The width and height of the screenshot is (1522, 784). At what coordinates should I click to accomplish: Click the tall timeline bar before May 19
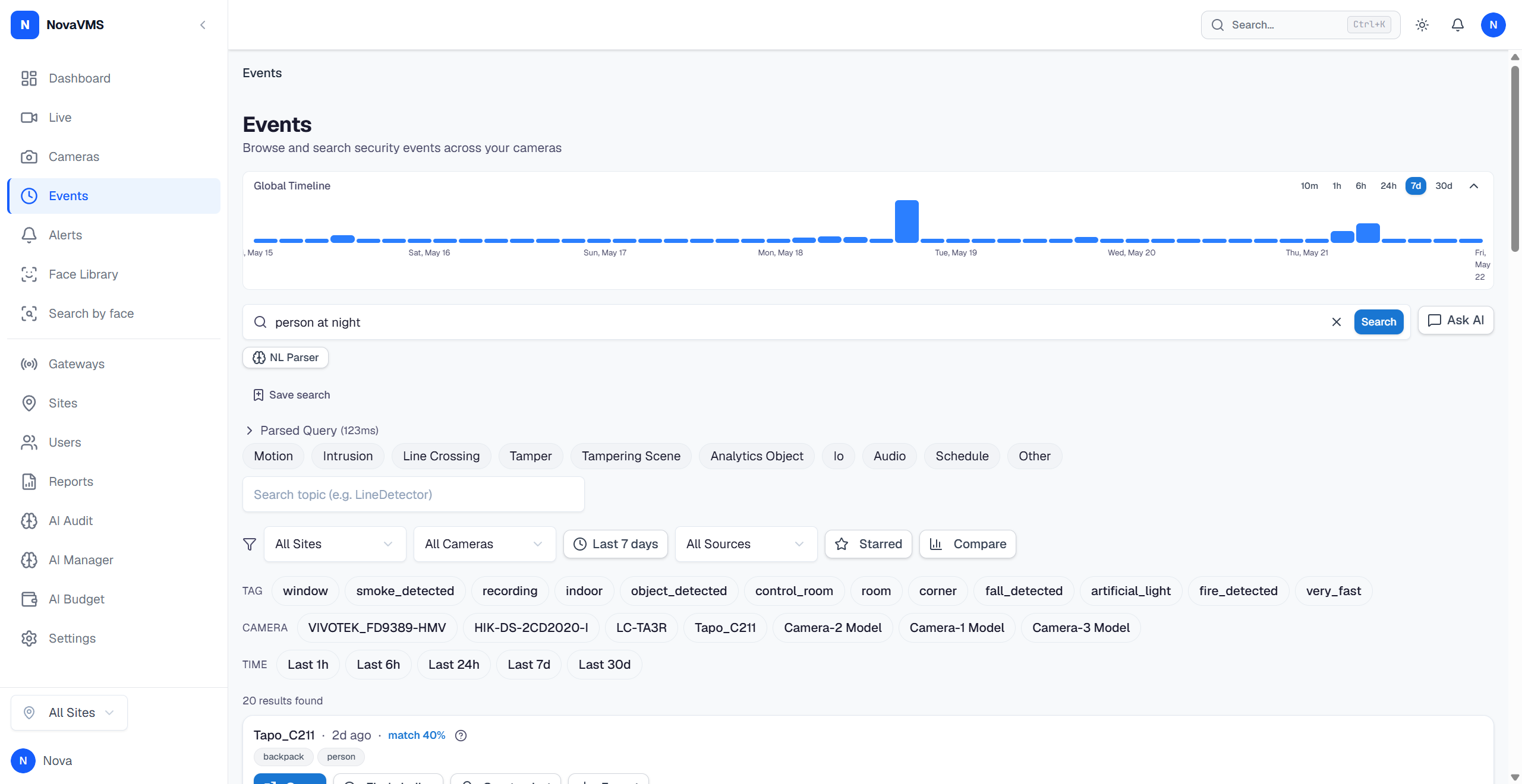click(907, 222)
